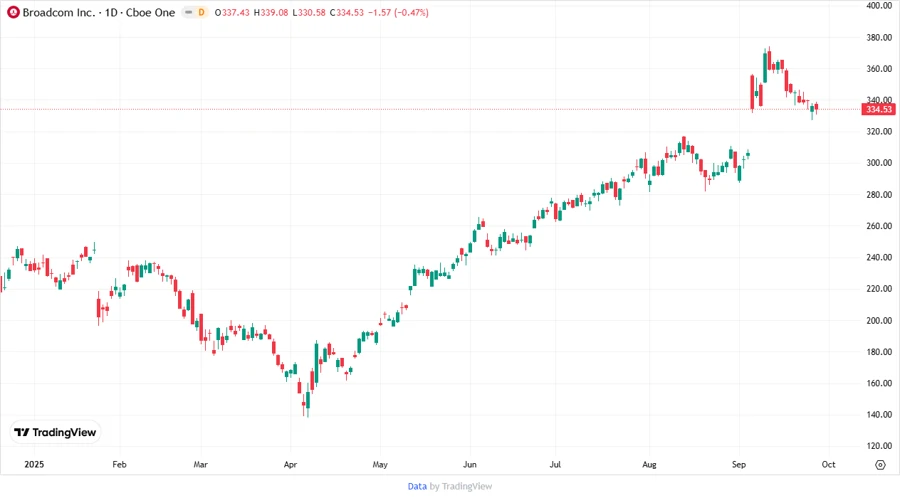Click the 2025 time axis label
Screen dimensions: 900x498
tap(34, 464)
